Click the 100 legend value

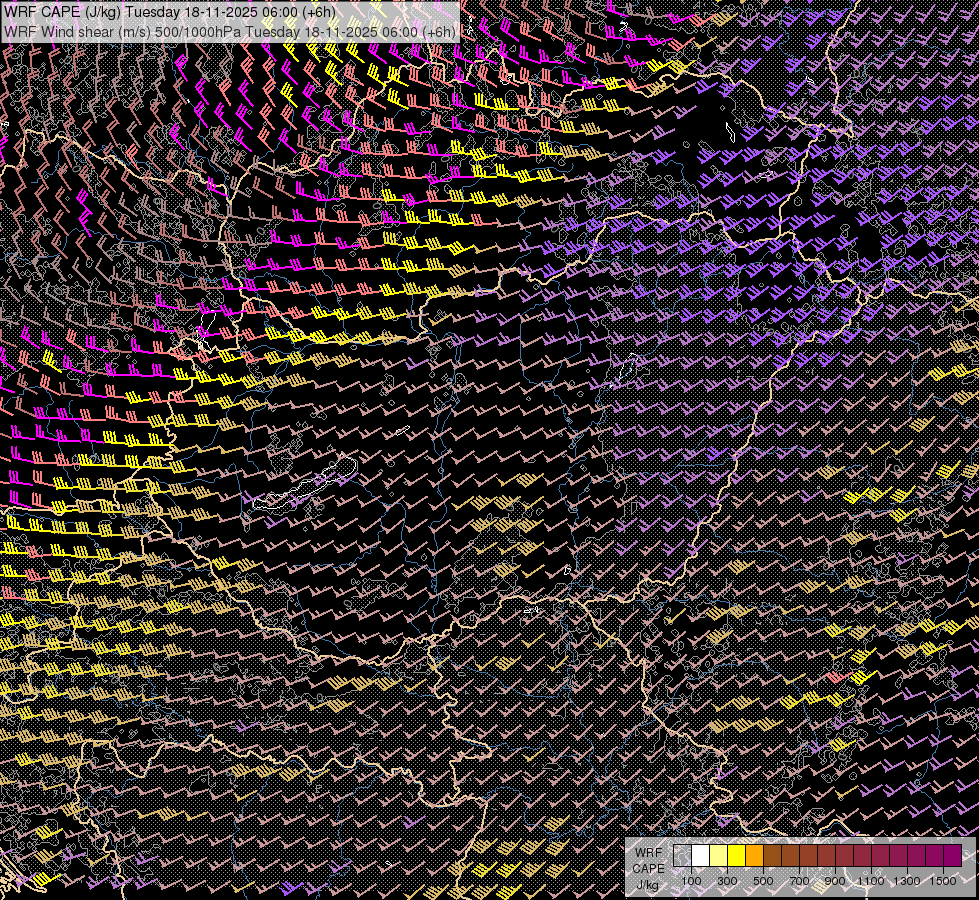pyautogui.click(x=691, y=881)
